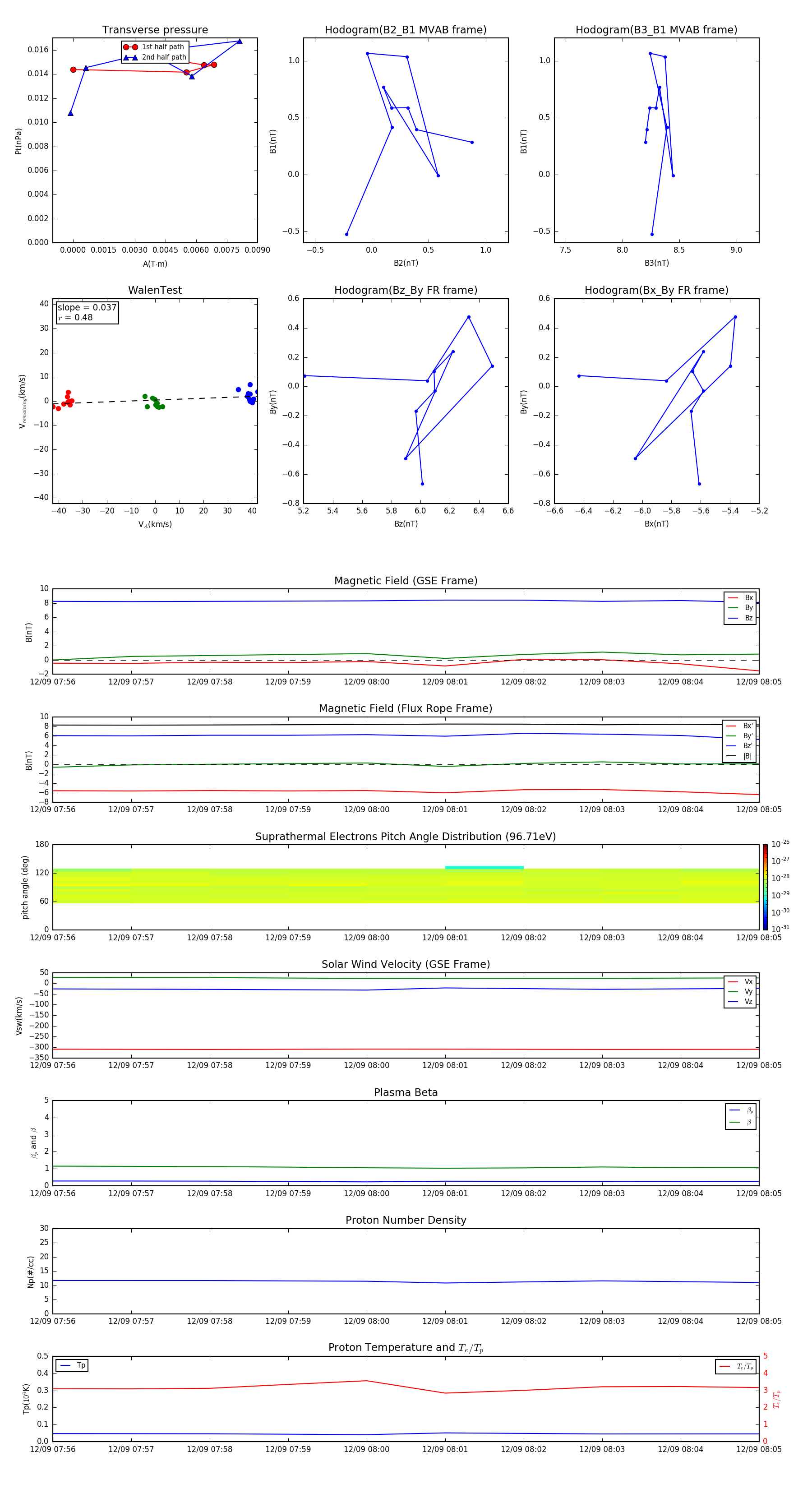
Task: Click the Bx entry in GSE legend
Action: pos(740,598)
